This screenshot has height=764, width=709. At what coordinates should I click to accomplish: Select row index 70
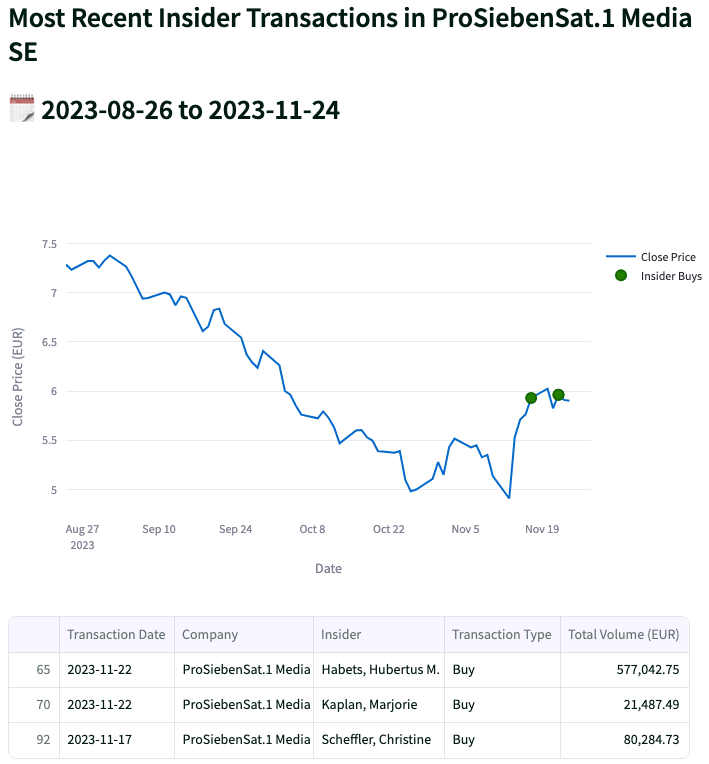tap(34, 705)
